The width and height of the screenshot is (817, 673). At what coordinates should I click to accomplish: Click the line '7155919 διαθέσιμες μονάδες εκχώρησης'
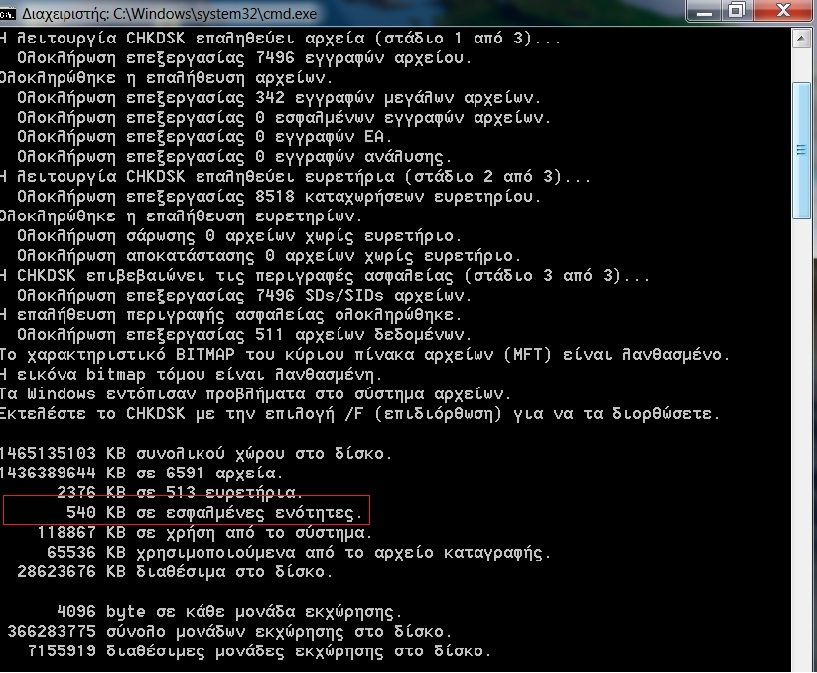(259, 652)
